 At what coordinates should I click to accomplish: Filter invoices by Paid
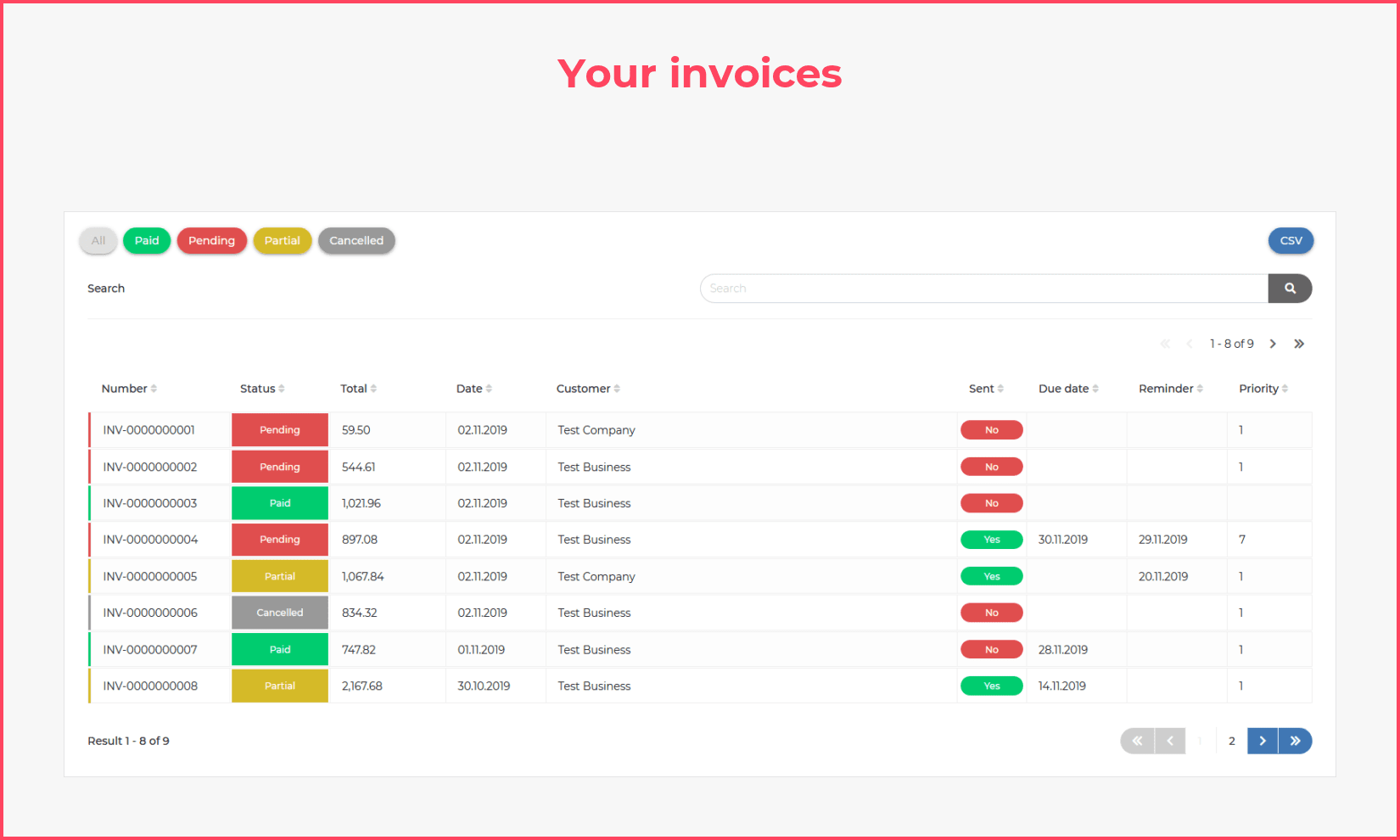pos(147,241)
